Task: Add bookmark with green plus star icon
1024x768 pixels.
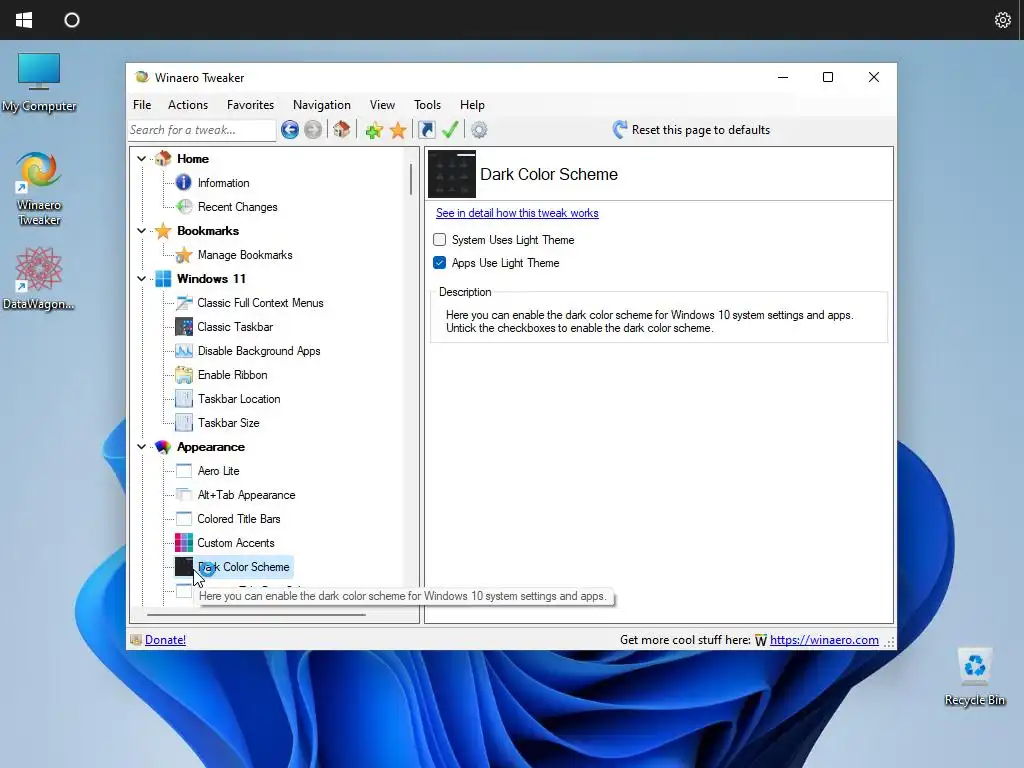Action: click(x=374, y=130)
